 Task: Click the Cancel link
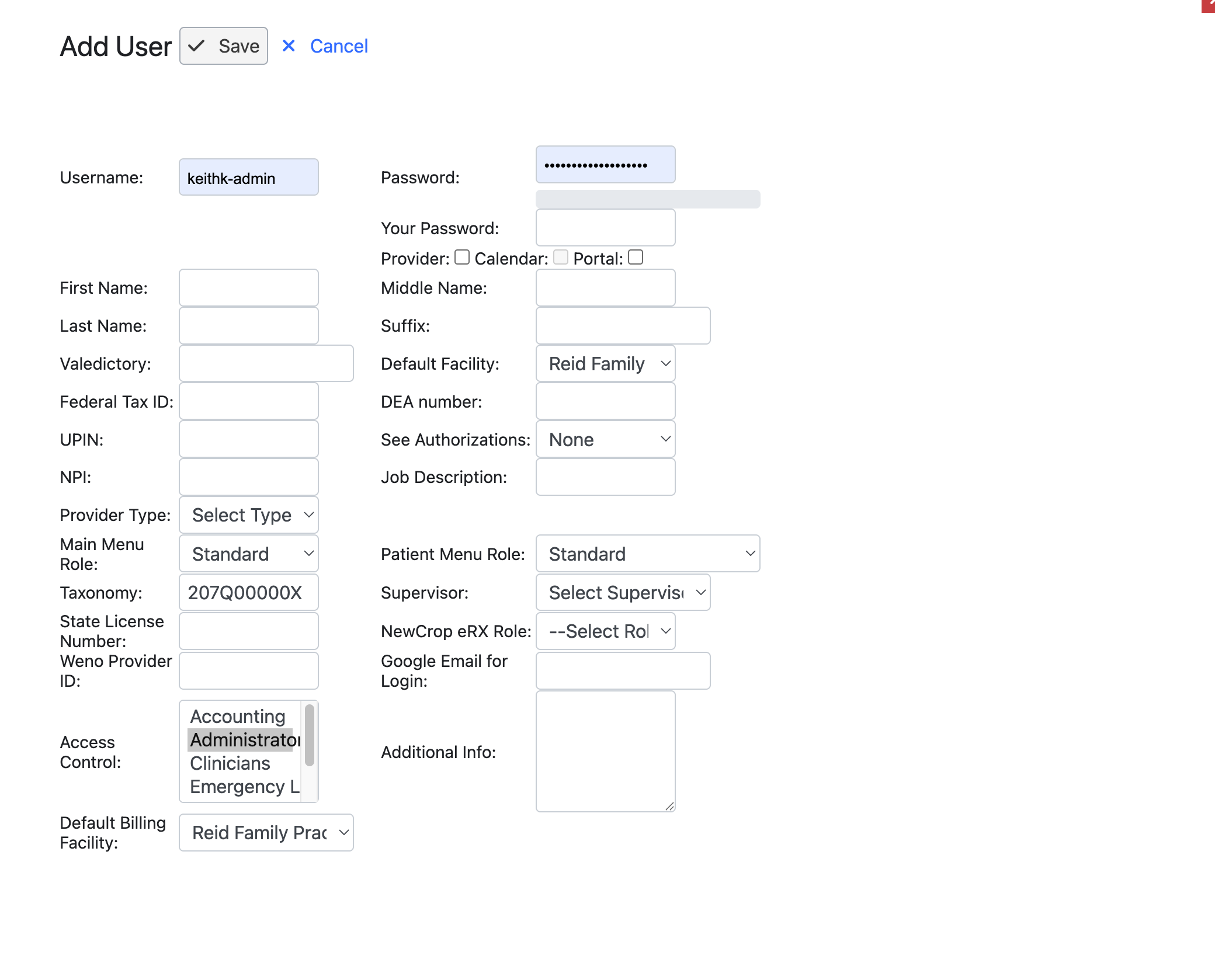pos(339,46)
